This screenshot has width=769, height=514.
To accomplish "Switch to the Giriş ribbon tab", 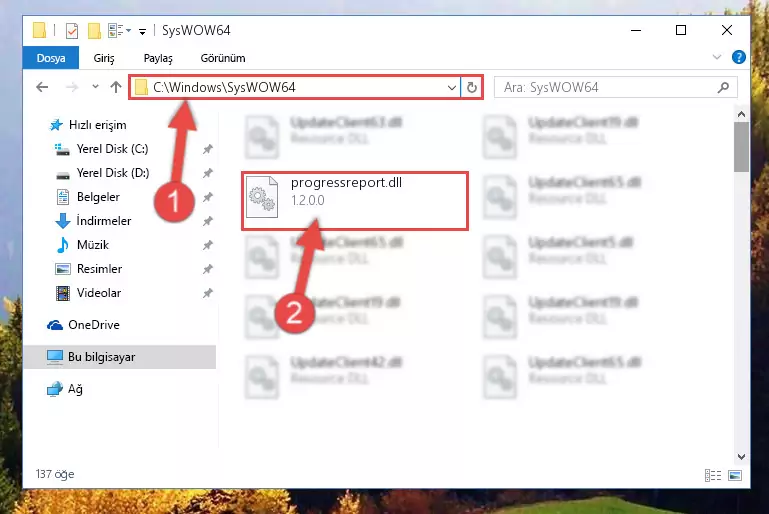I will pyautogui.click(x=104, y=58).
